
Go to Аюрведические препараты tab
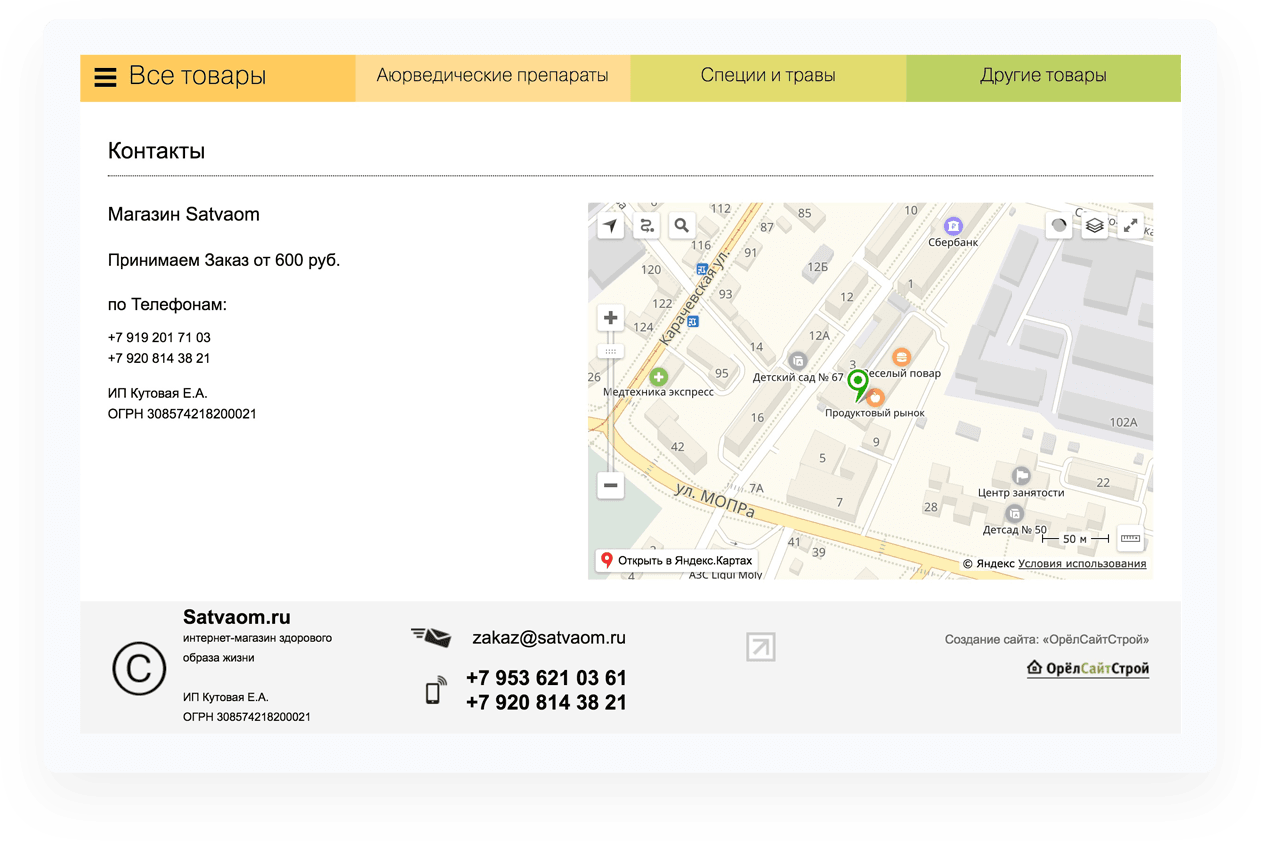[x=493, y=76]
